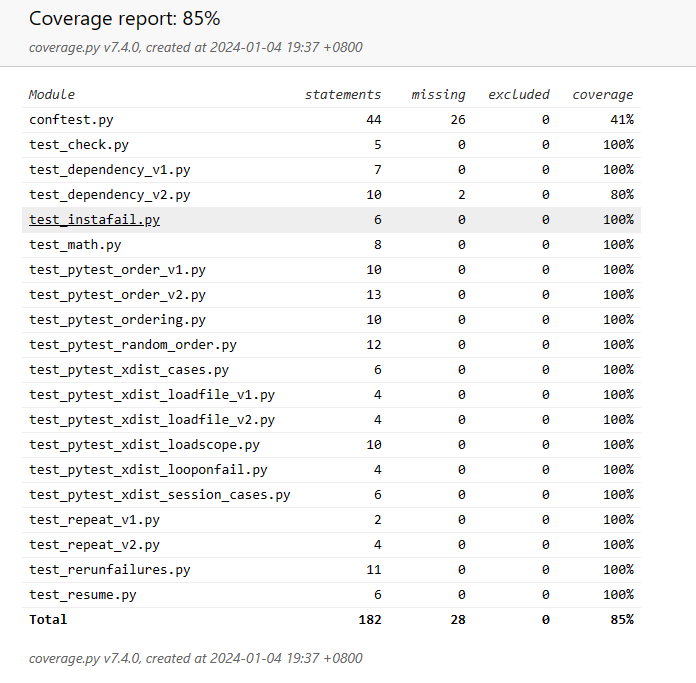Sort by the missing column header
This screenshot has width=696, height=683.
[x=438, y=94]
